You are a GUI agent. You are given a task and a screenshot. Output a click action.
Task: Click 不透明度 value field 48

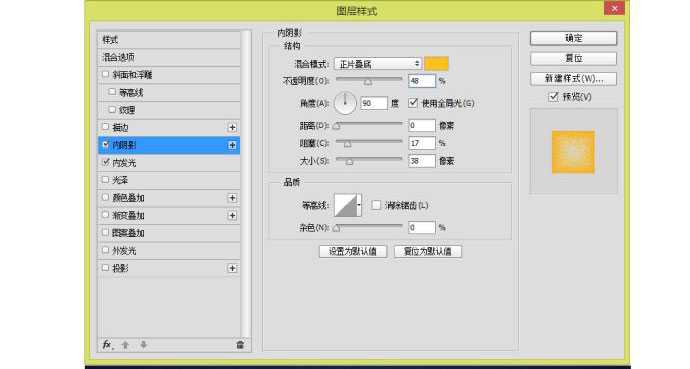[422, 81]
